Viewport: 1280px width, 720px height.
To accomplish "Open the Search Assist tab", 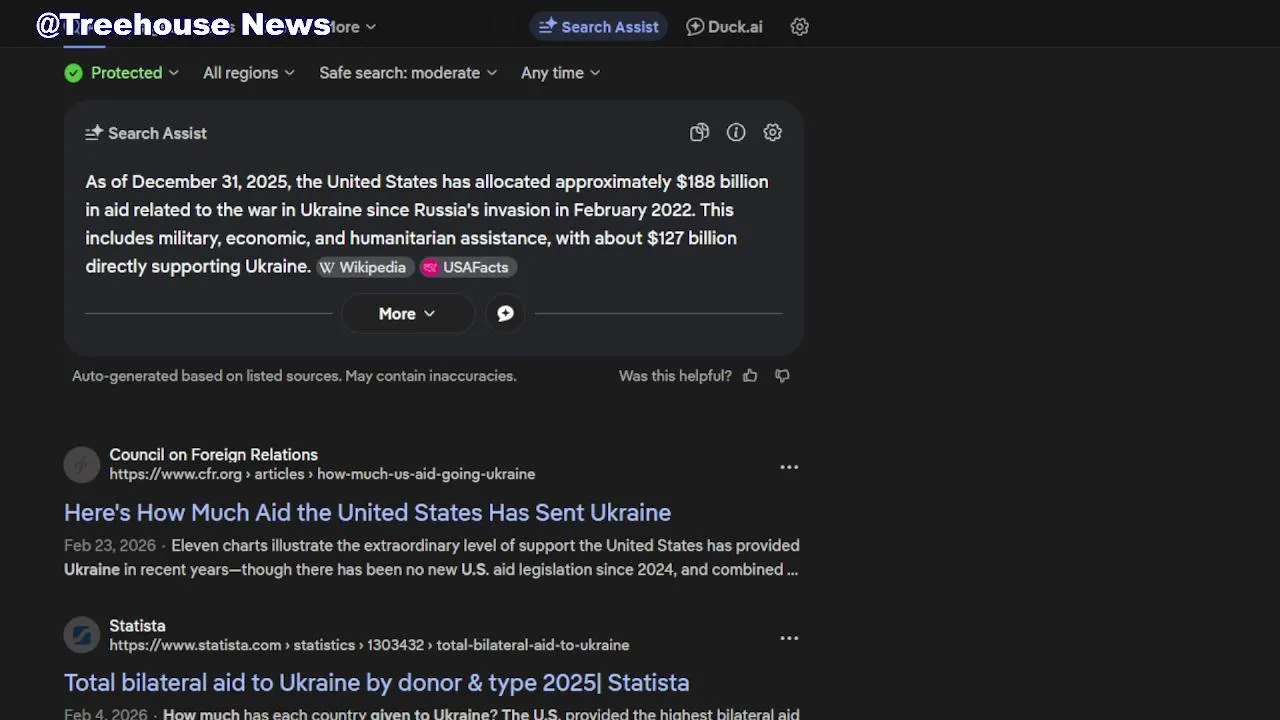I will 599,27.
